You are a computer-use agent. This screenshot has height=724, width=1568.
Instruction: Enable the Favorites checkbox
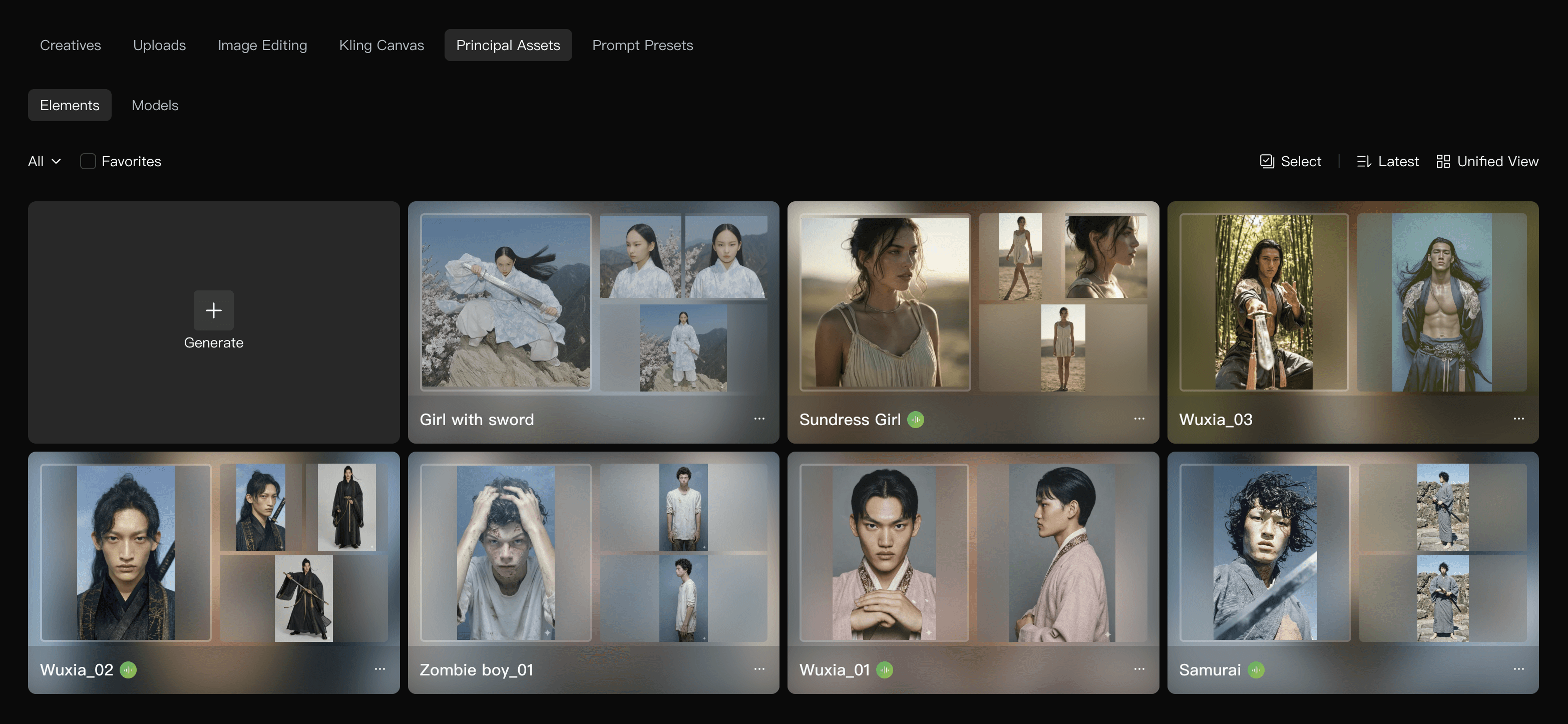(88, 161)
